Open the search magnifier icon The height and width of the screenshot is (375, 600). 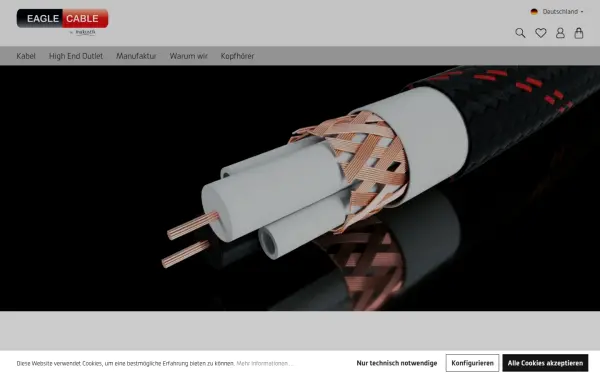point(520,33)
